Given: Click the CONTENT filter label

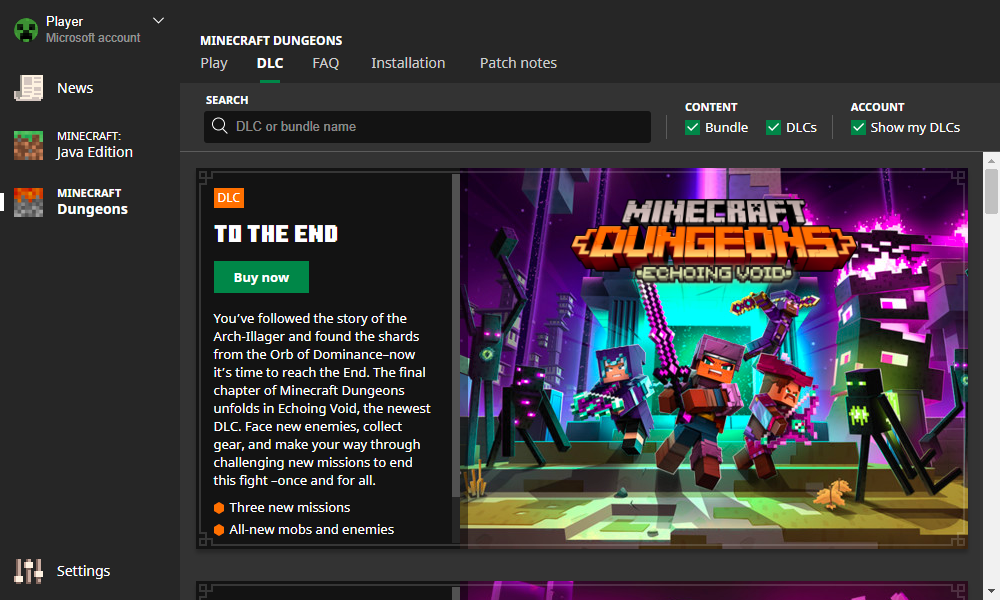Looking at the screenshot, I should (711, 107).
